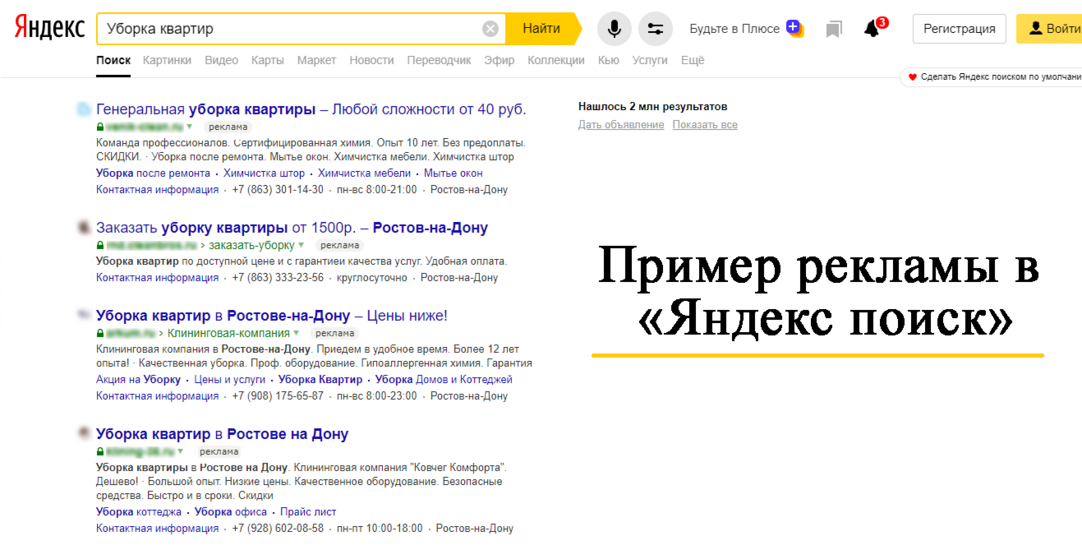Click Химчистка штор sitelink
1082x550 pixels.
[x=264, y=173]
